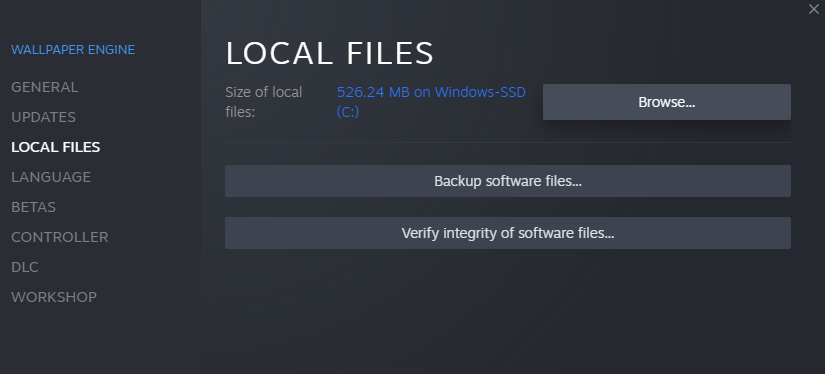Viewport: 825px width, 374px height.
Task: Open the General settings section
Action: [45, 87]
